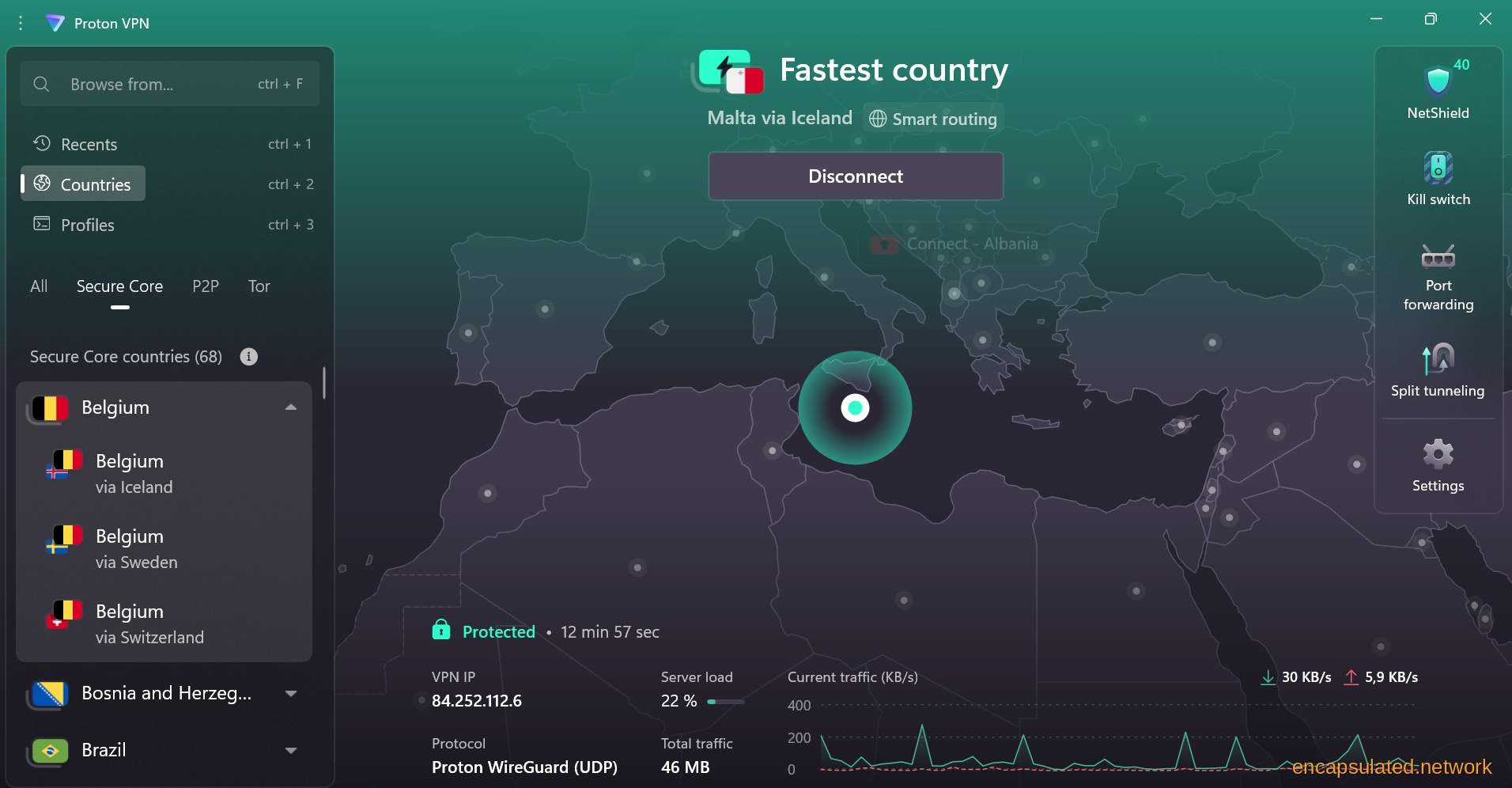Select the Secure Core tab
Screen dimensions: 1512x788
[x=119, y=286]
